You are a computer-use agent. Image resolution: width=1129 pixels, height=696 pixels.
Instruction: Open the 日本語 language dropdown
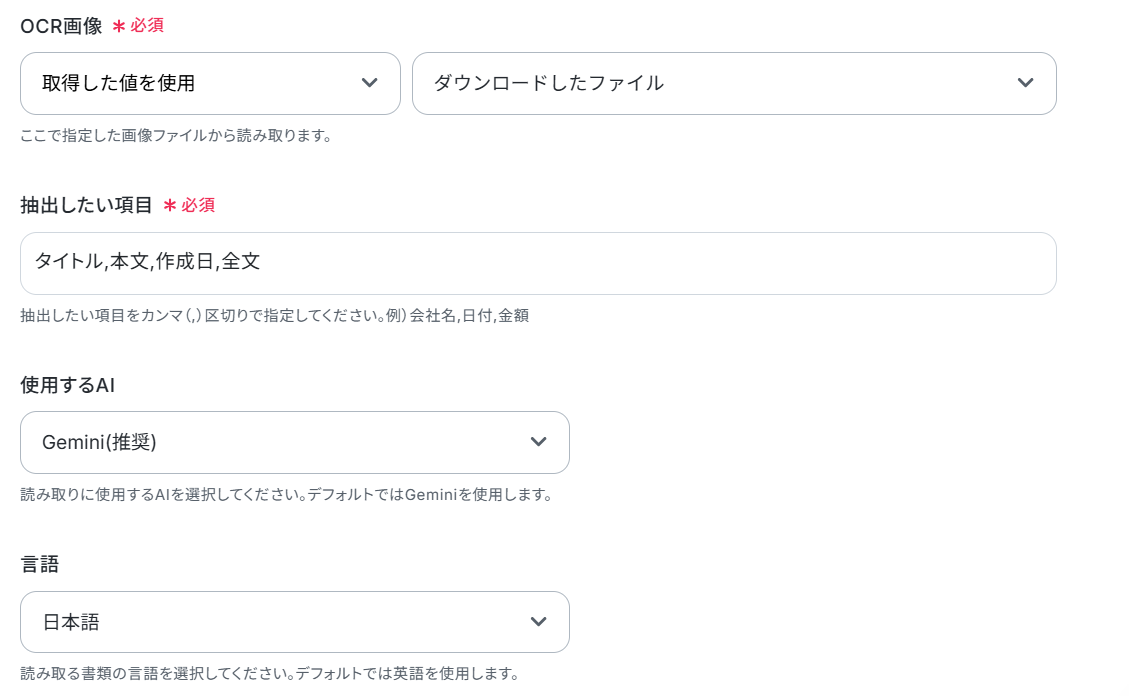click(x=294, y=623)
